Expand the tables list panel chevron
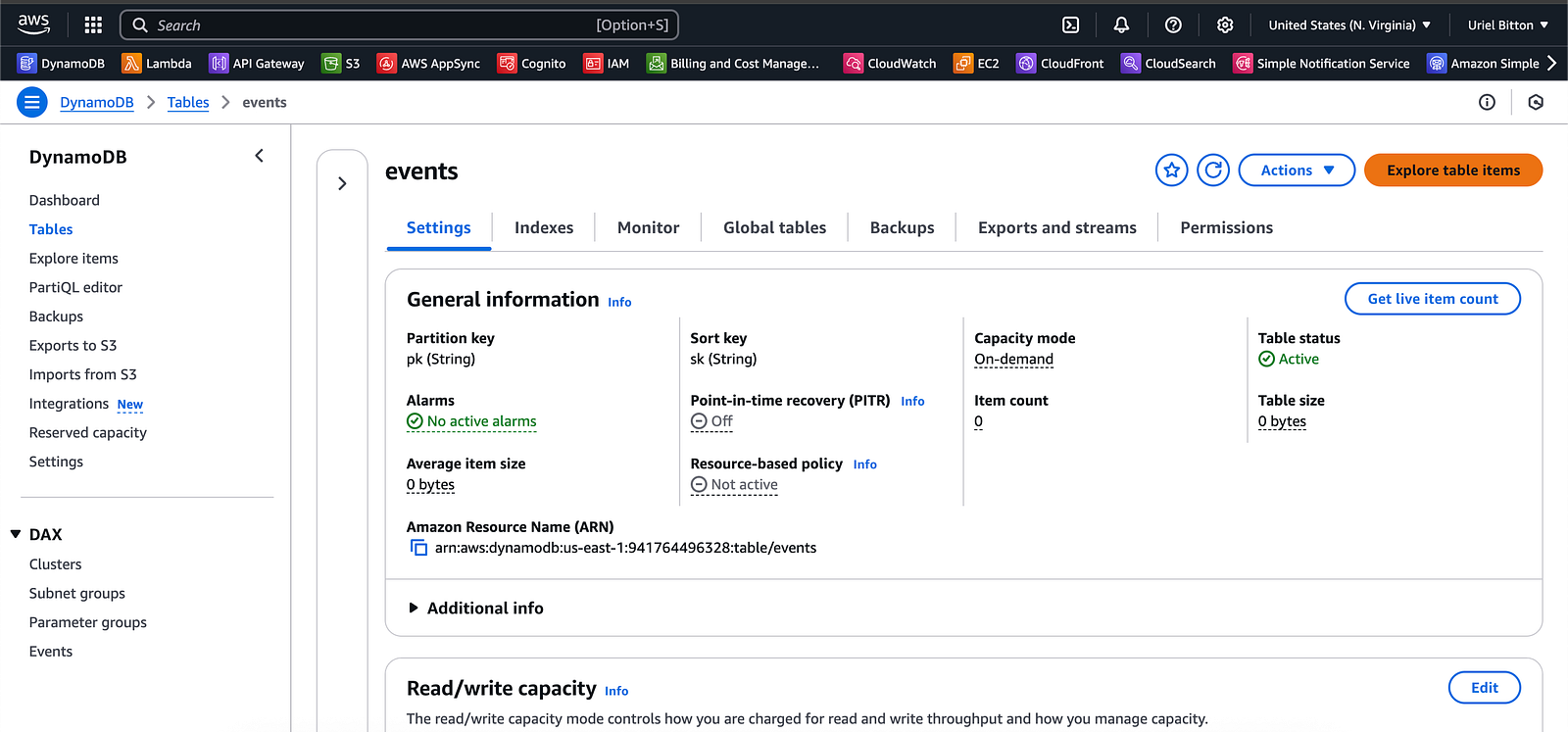1568x732 pixels. tap(342, 183)
